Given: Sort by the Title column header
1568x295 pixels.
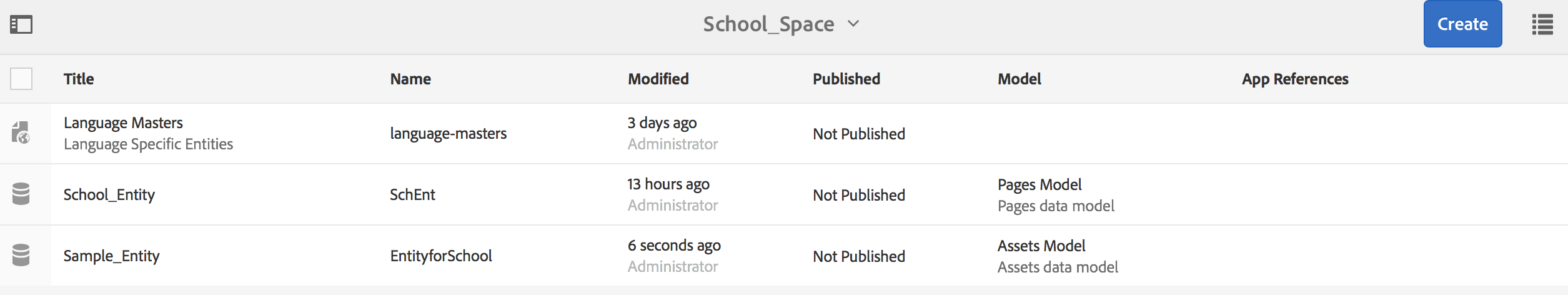Looking at the screenshot, I should [79, 79].
